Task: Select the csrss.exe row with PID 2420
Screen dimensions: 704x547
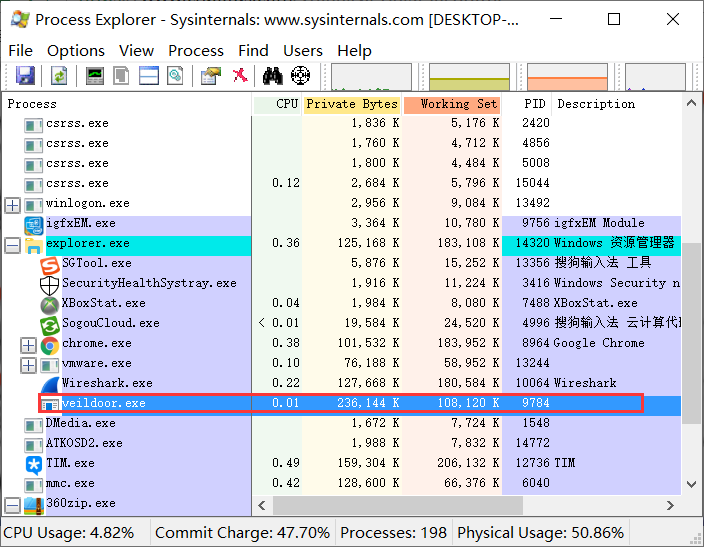Action: coord(342,123)
